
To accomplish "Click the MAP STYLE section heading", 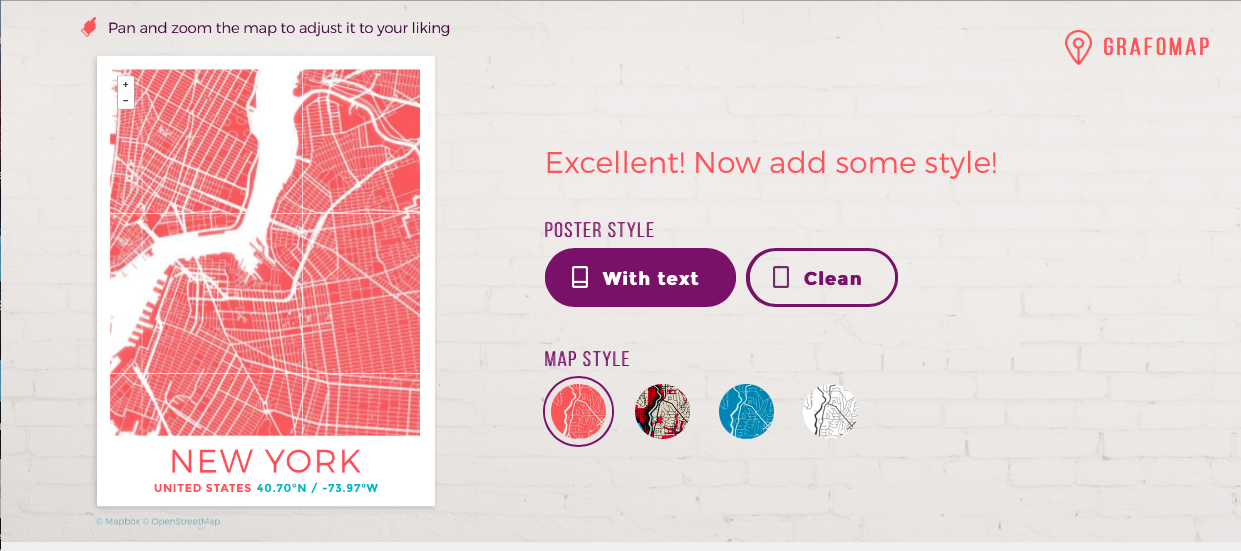I will (587, 359).
